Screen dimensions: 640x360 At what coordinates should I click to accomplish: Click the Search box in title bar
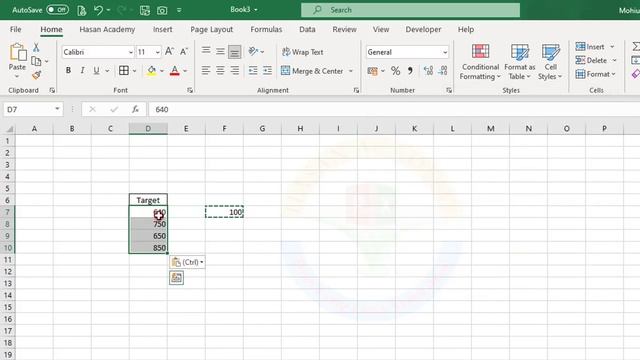410,10
